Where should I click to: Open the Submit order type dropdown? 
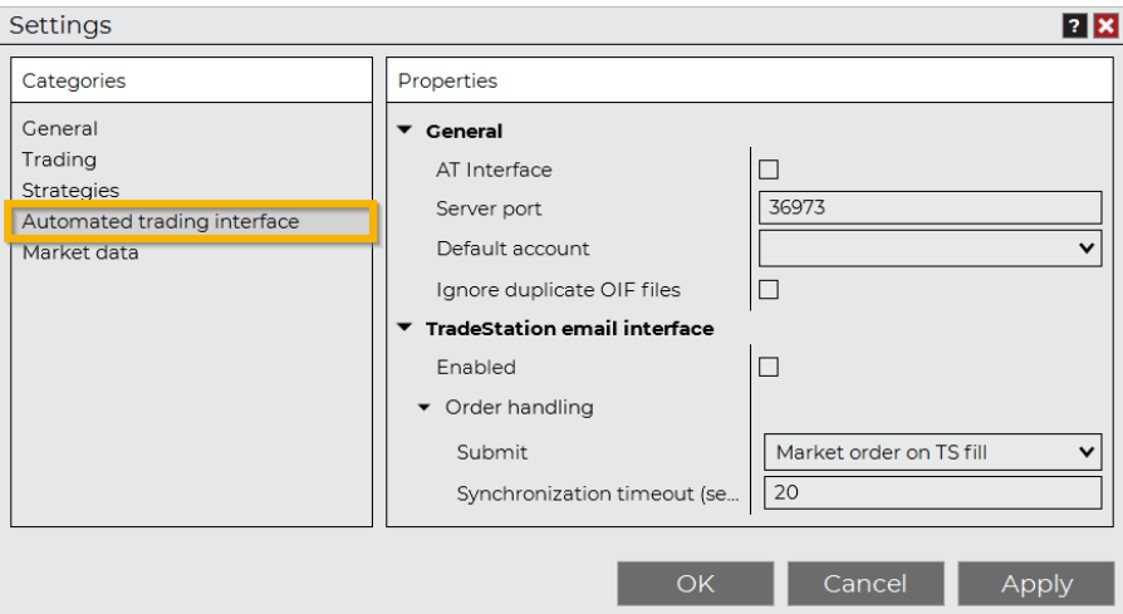pos(932,452)
